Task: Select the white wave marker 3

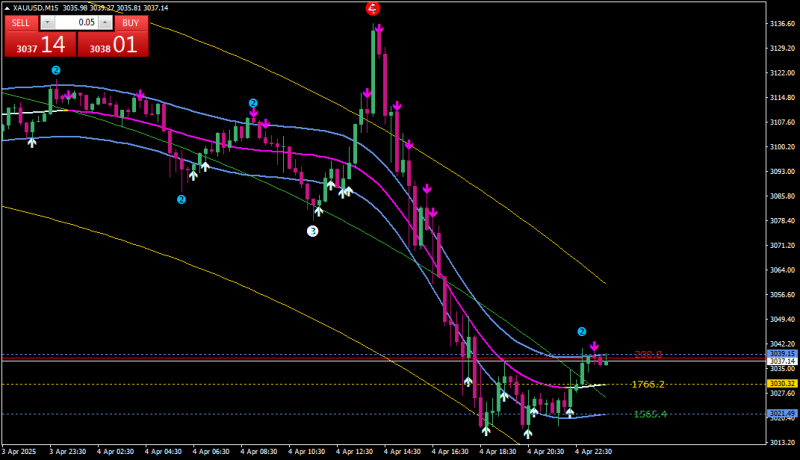Action: 312,232
